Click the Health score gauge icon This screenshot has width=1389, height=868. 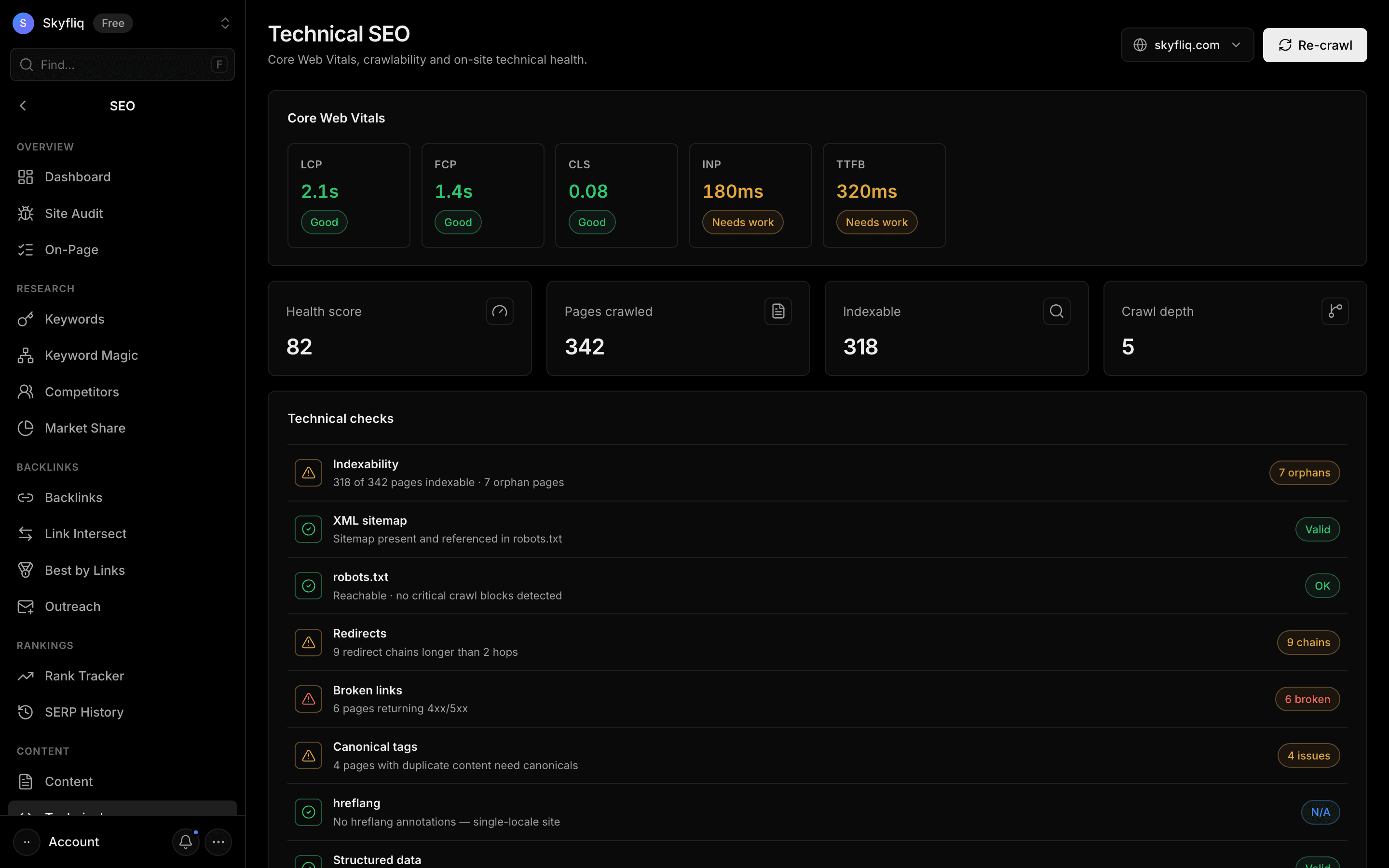[499, 311]
